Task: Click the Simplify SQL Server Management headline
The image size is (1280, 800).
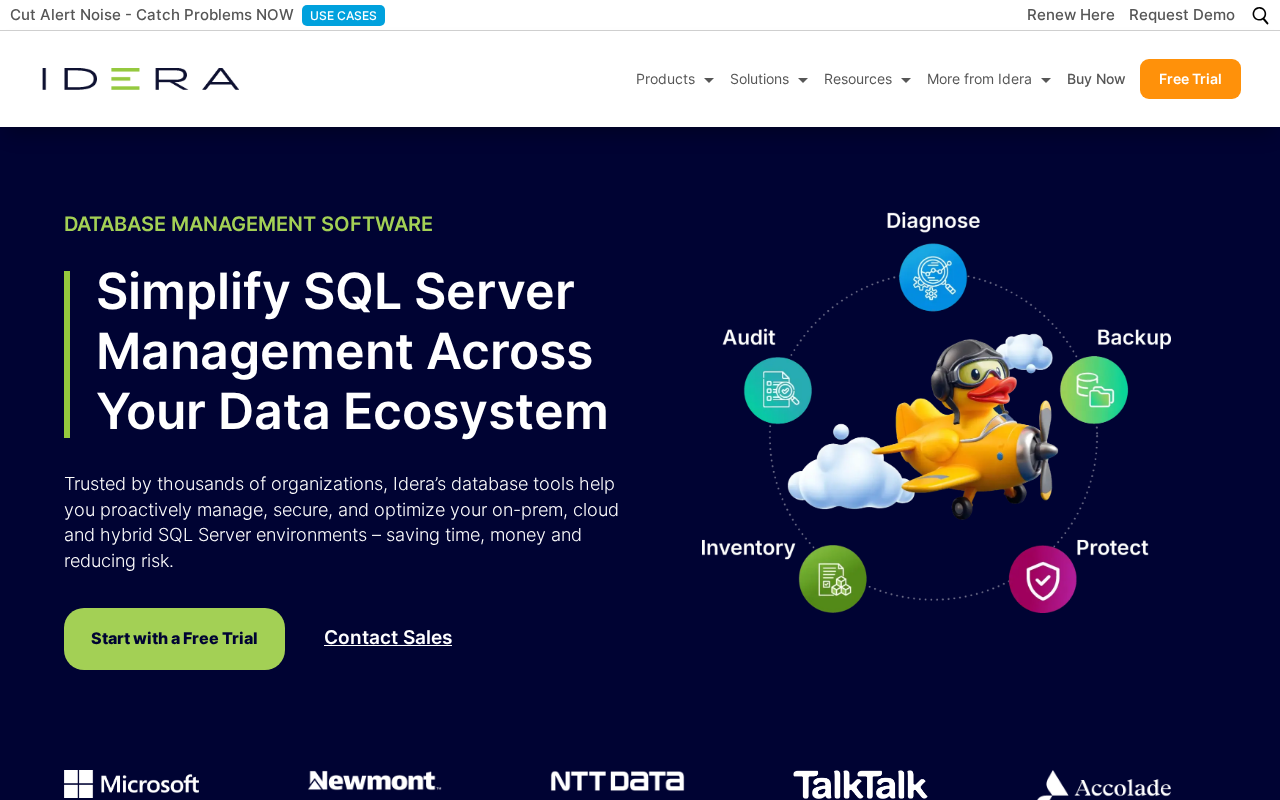Action: pos(352,351)
